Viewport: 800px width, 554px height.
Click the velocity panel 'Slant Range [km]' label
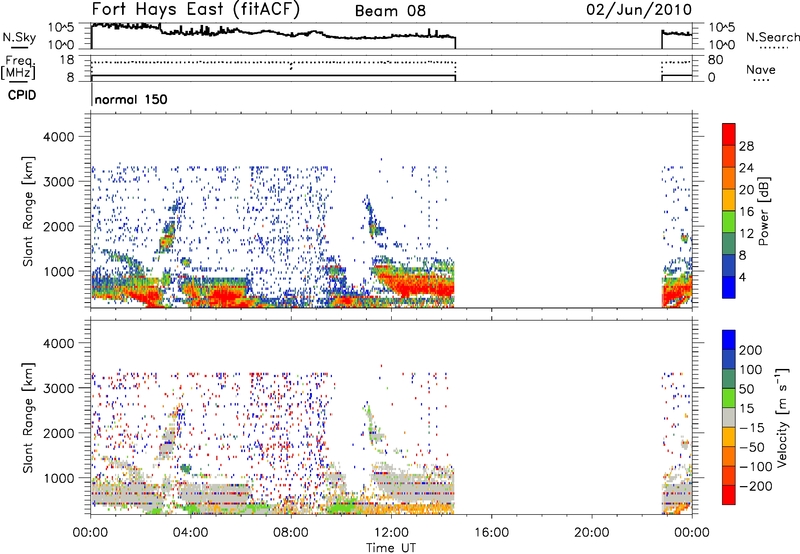(28, 418)
